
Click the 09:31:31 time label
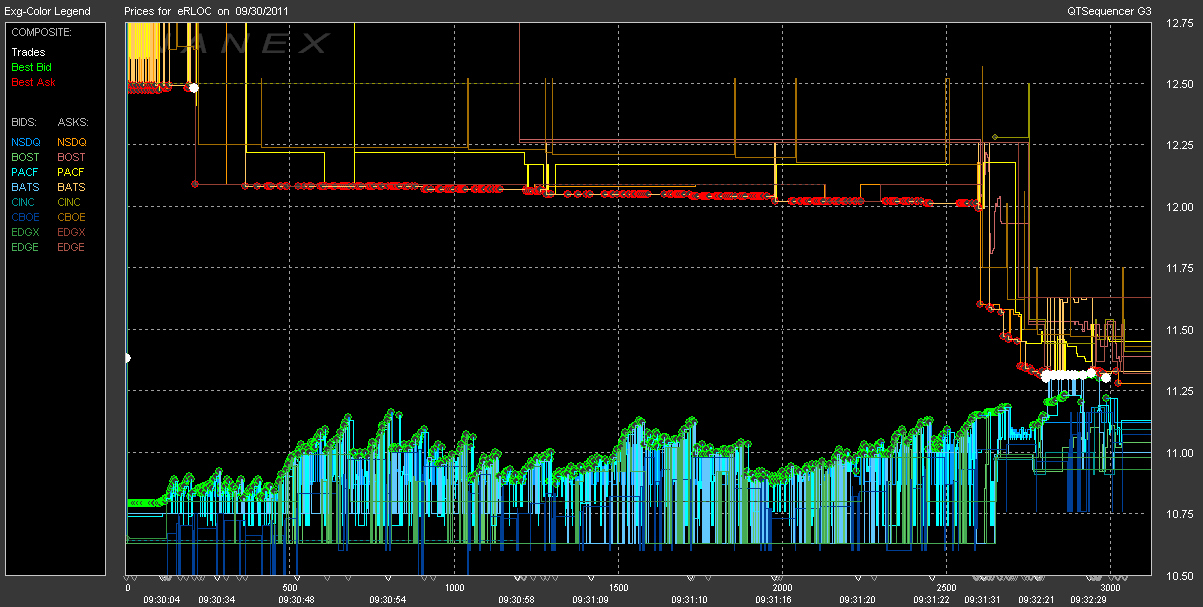coord(984,599)
